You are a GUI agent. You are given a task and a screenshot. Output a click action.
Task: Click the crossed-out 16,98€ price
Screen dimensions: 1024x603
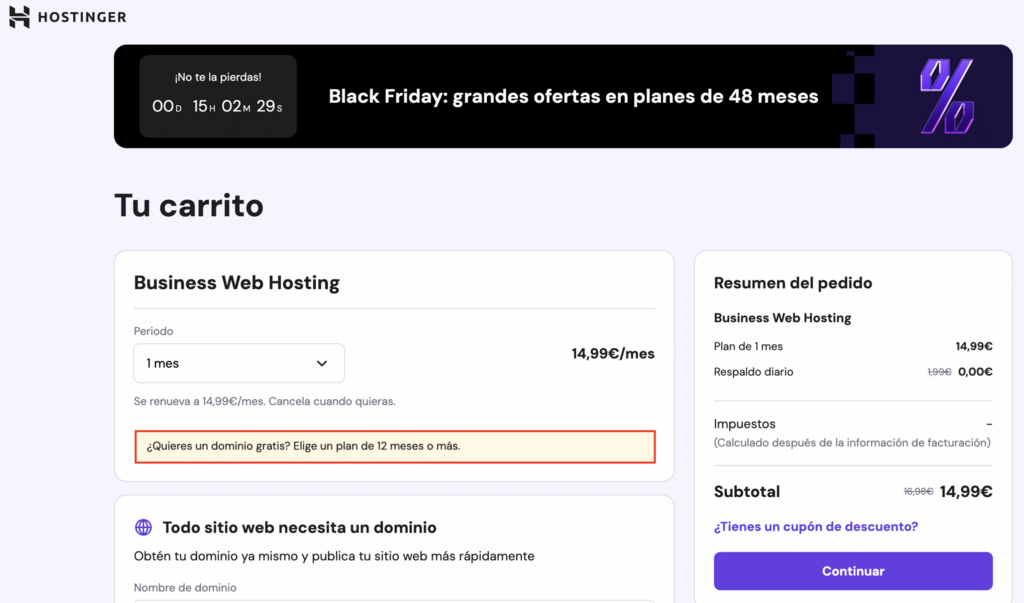(918, 492)
